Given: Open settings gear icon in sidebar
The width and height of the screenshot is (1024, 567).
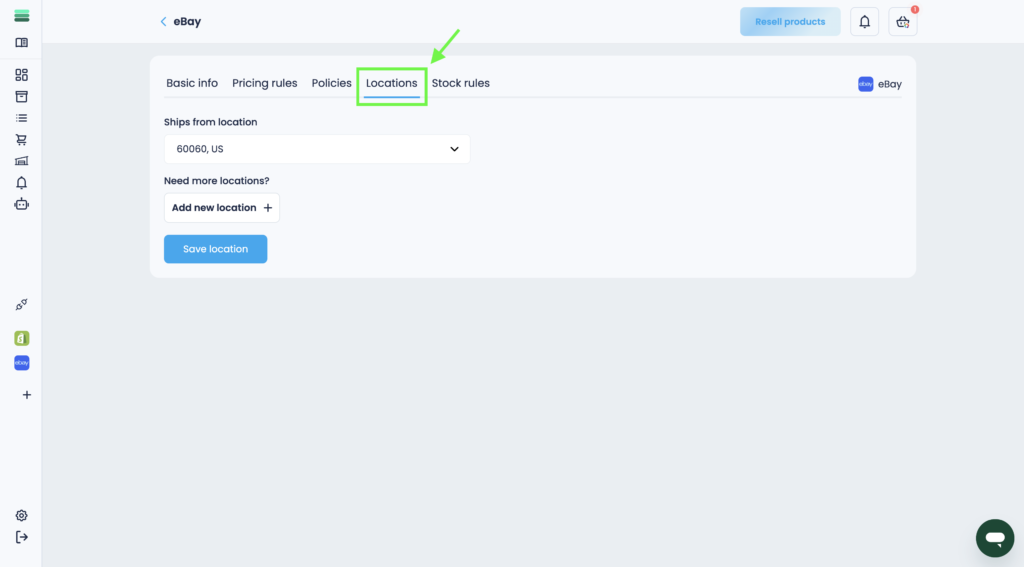Looking at the screenshot, I should (21, 516).
